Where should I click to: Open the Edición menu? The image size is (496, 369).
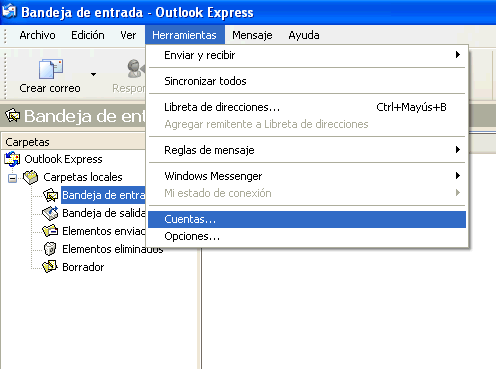click(88, 35)
